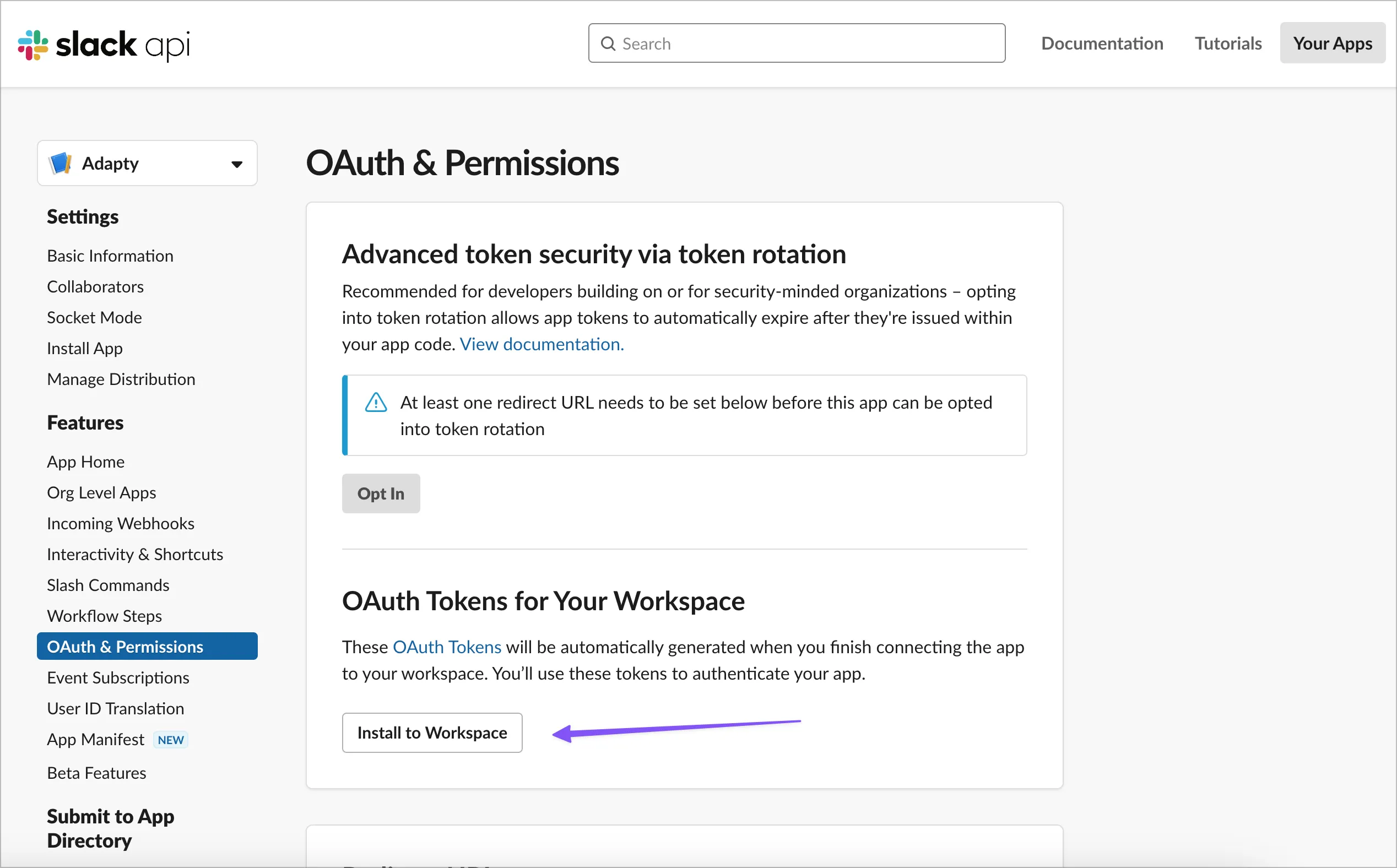Viewport: 1397px width, 868px height.
Task: Go to Event Subscriptions
Action: (x=118, y=678)
